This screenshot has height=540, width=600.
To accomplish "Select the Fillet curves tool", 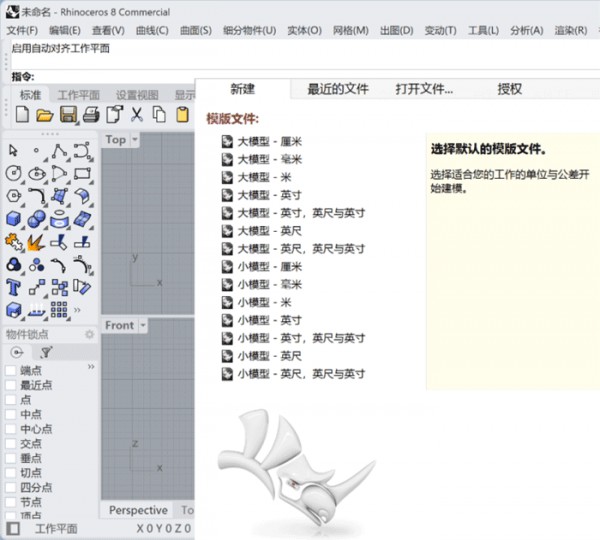I will click(37, 196).
